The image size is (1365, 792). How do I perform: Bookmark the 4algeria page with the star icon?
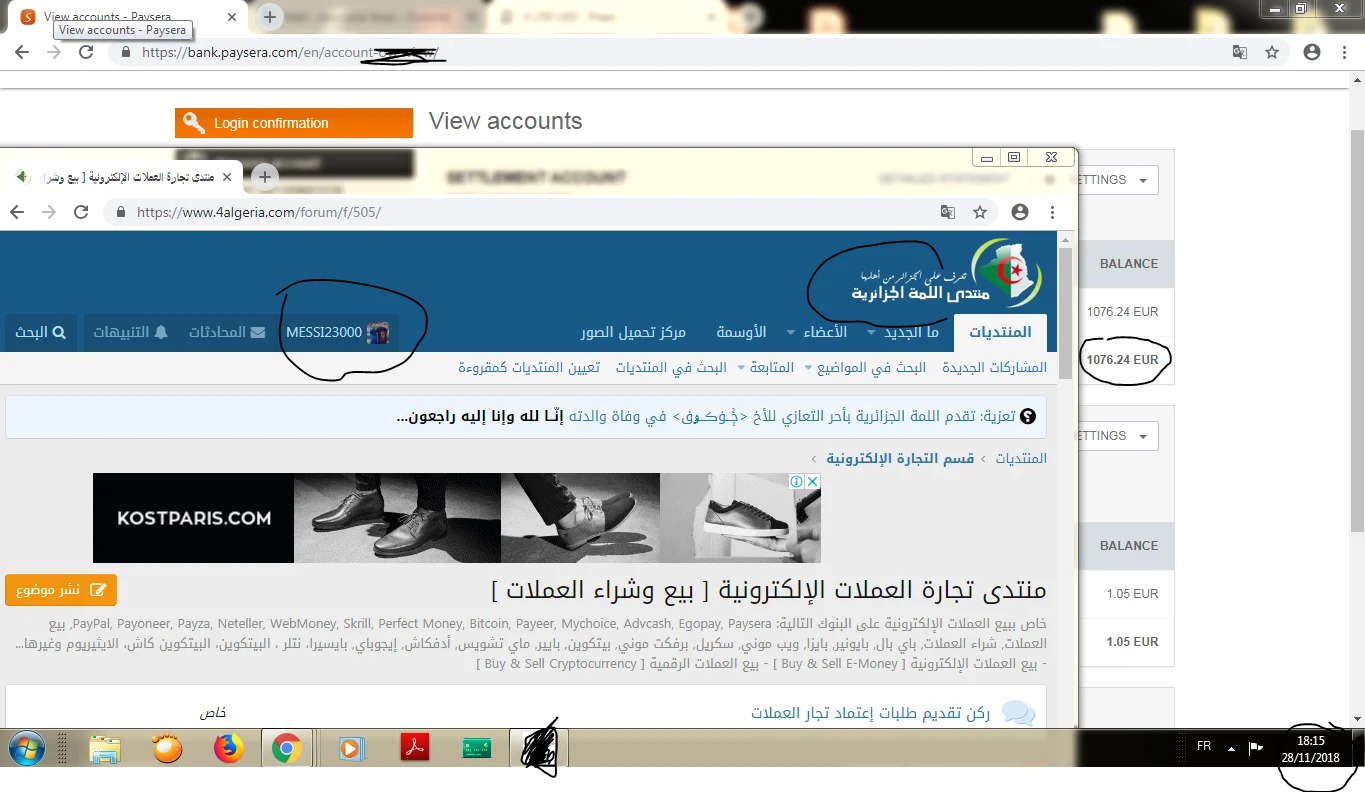(980, 212)
